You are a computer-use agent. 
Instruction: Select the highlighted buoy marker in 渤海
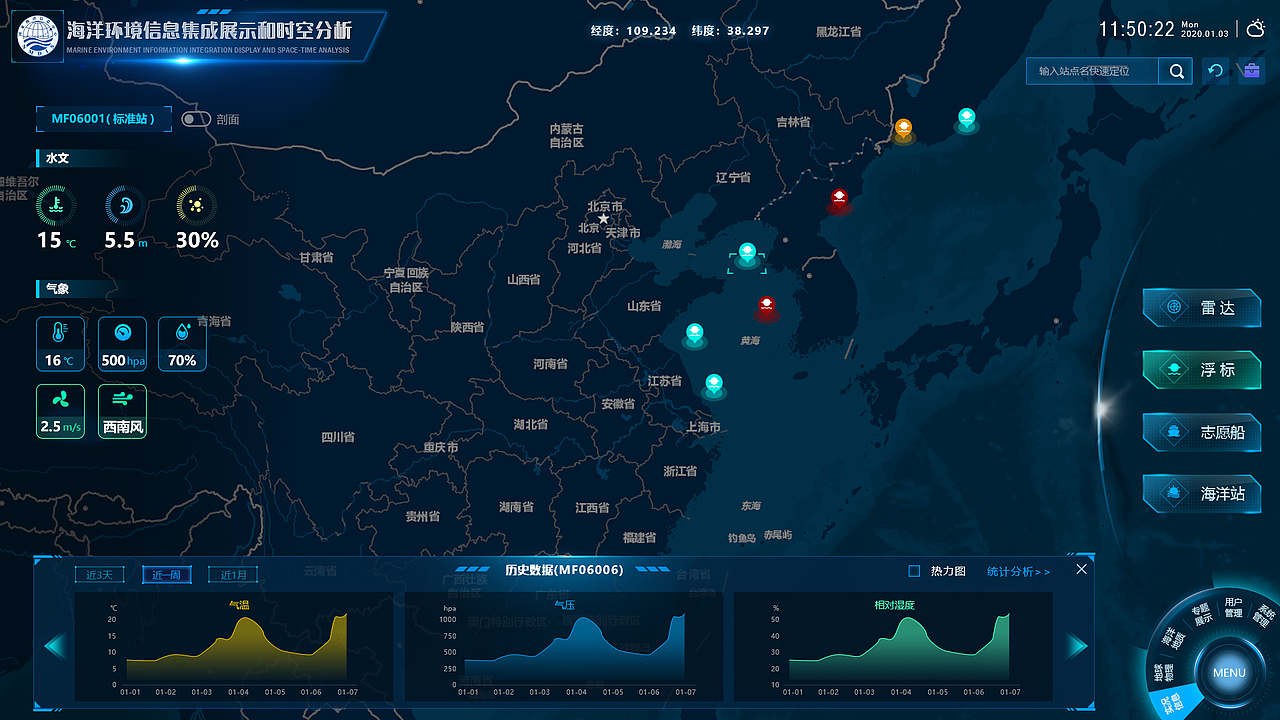tap(747, 255)
